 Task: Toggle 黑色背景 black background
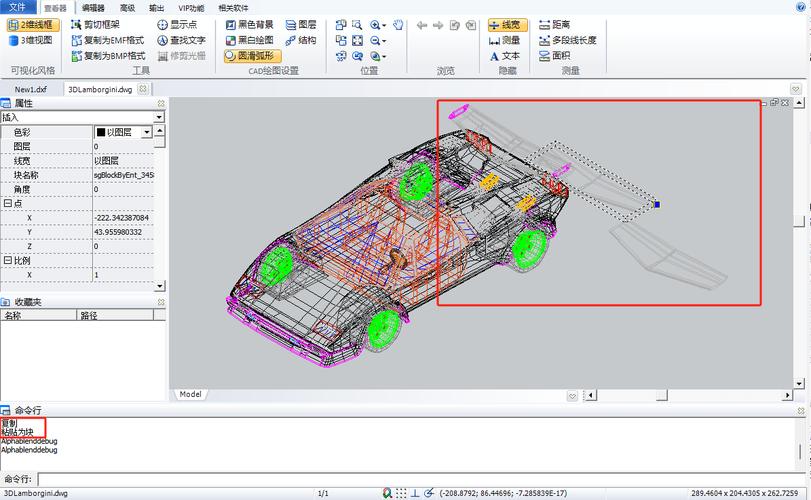[250, 25]
